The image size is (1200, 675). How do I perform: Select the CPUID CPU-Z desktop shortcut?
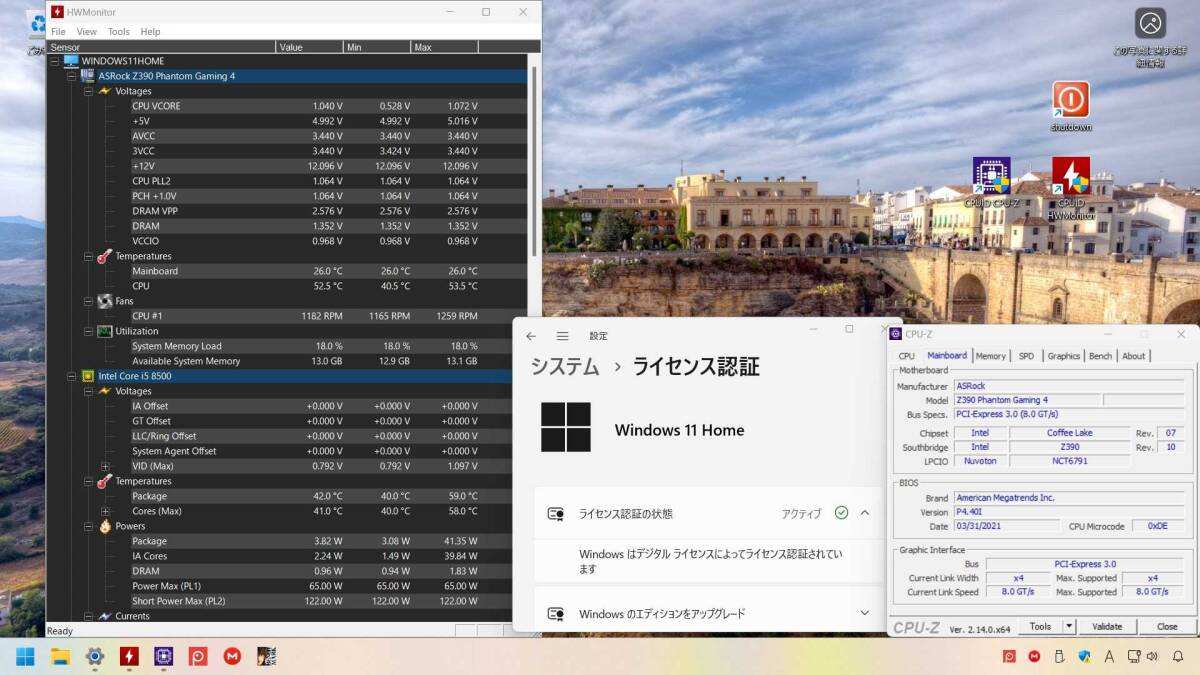click(991, 183)
